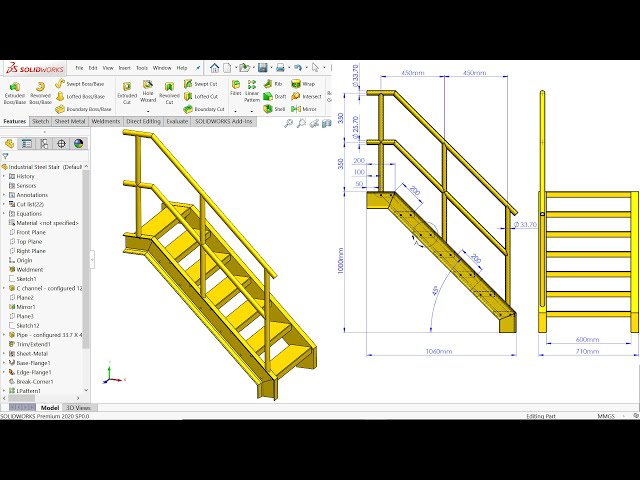Click the Shell tool
This screenshot has width=640, height=480.
point(274,109)
